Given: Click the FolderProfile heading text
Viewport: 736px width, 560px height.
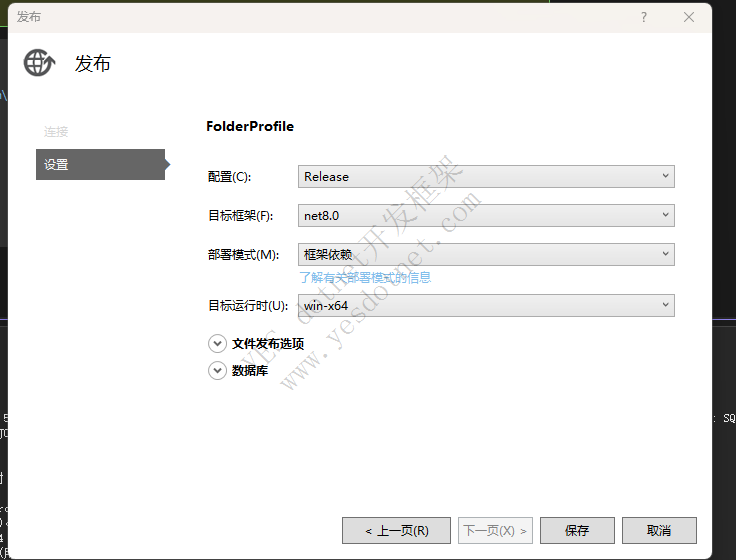Looking at the screenshot, I should [x=250, y=127].
